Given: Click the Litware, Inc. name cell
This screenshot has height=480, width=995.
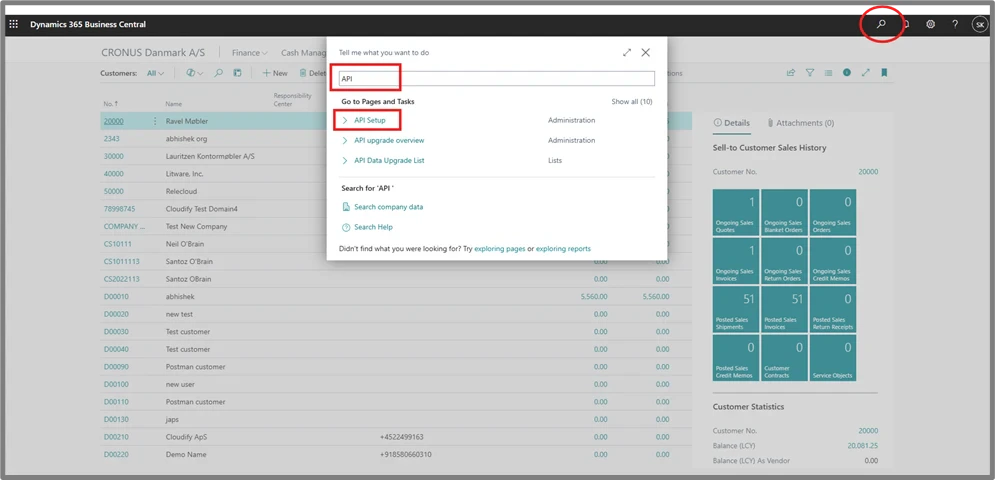Looking at the screenshot, I should 185,174.
